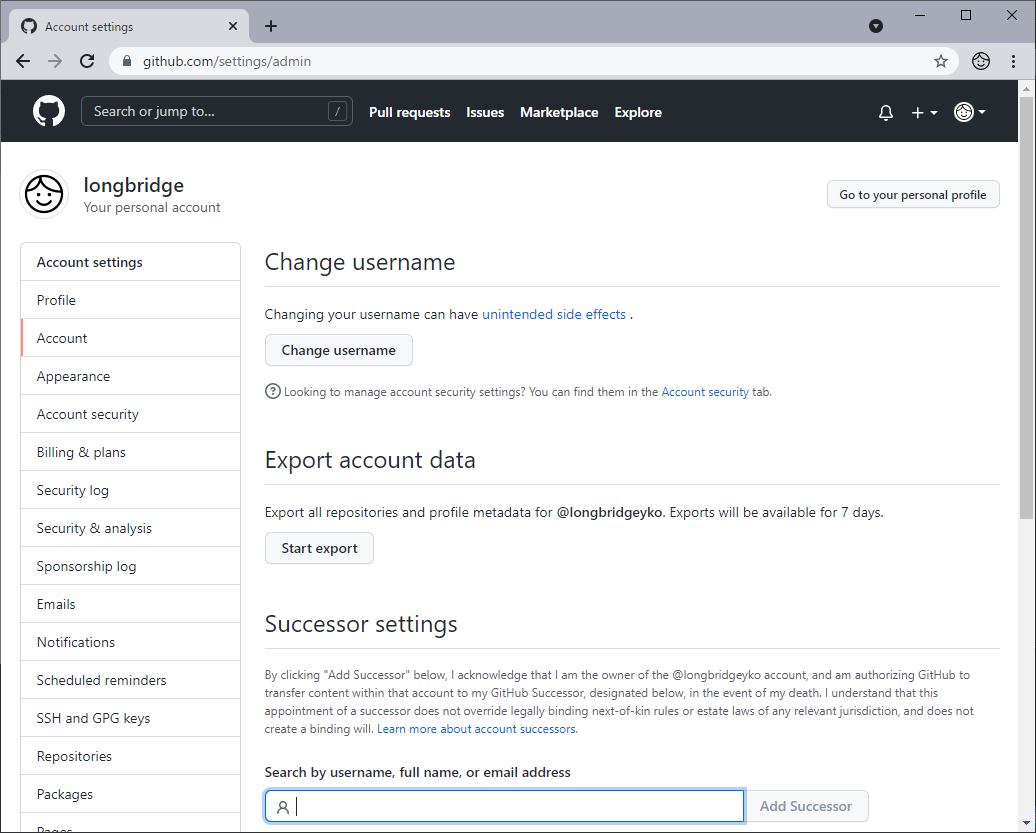The height and width of the screenshot is (833, 1036).
Task: Click the longbridge username heading
Action: tap(133, 186)
